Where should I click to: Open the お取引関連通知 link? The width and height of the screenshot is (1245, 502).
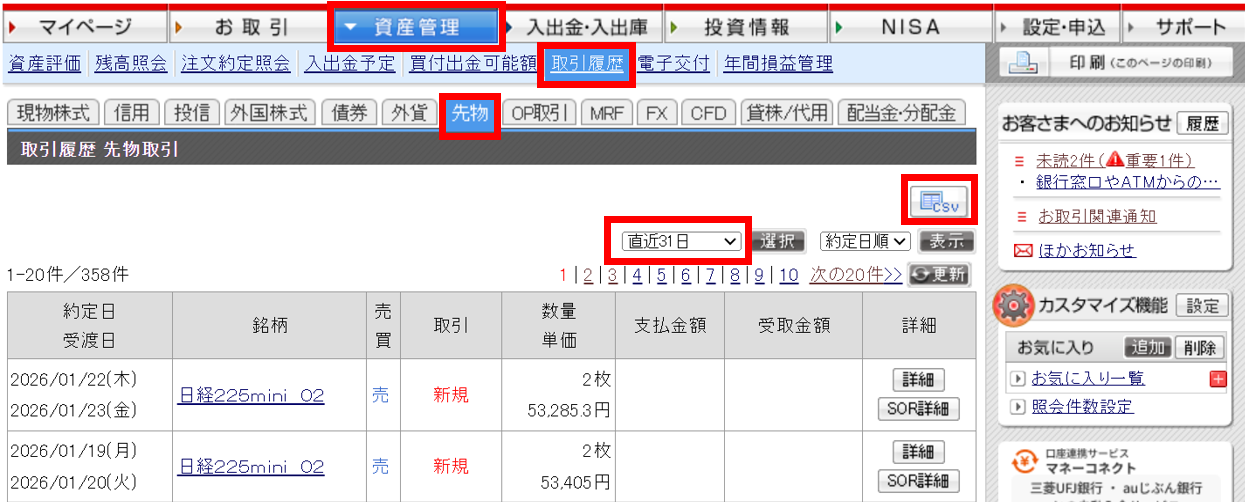(x=1097, y=216)
